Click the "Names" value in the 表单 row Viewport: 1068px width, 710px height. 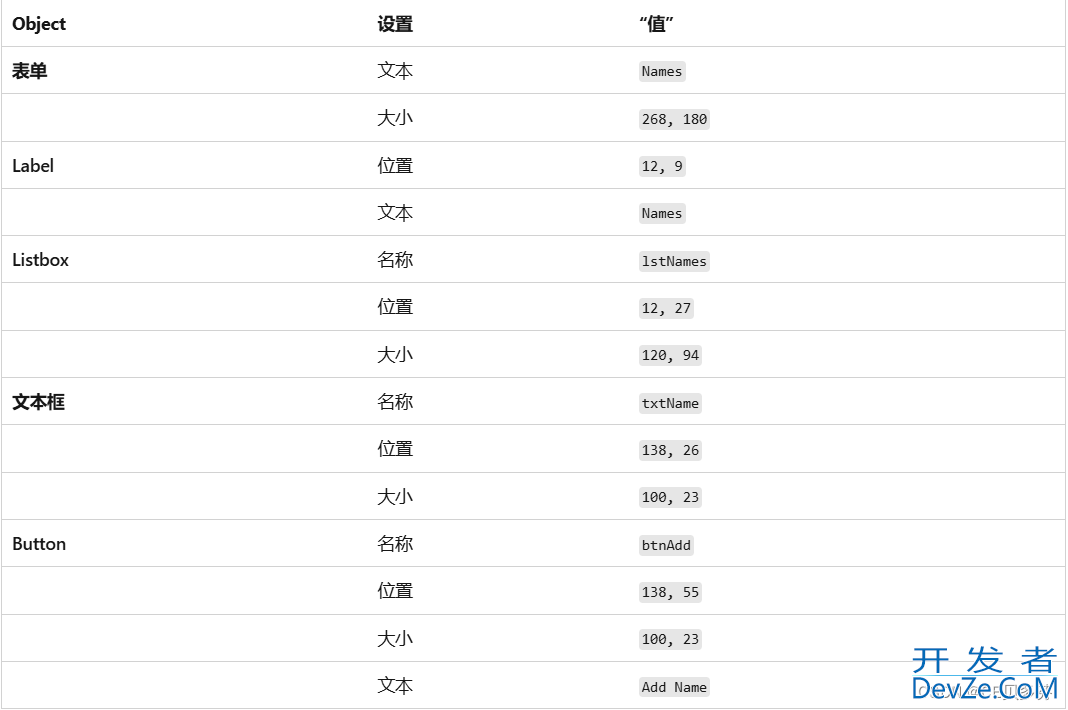point(662,71)
